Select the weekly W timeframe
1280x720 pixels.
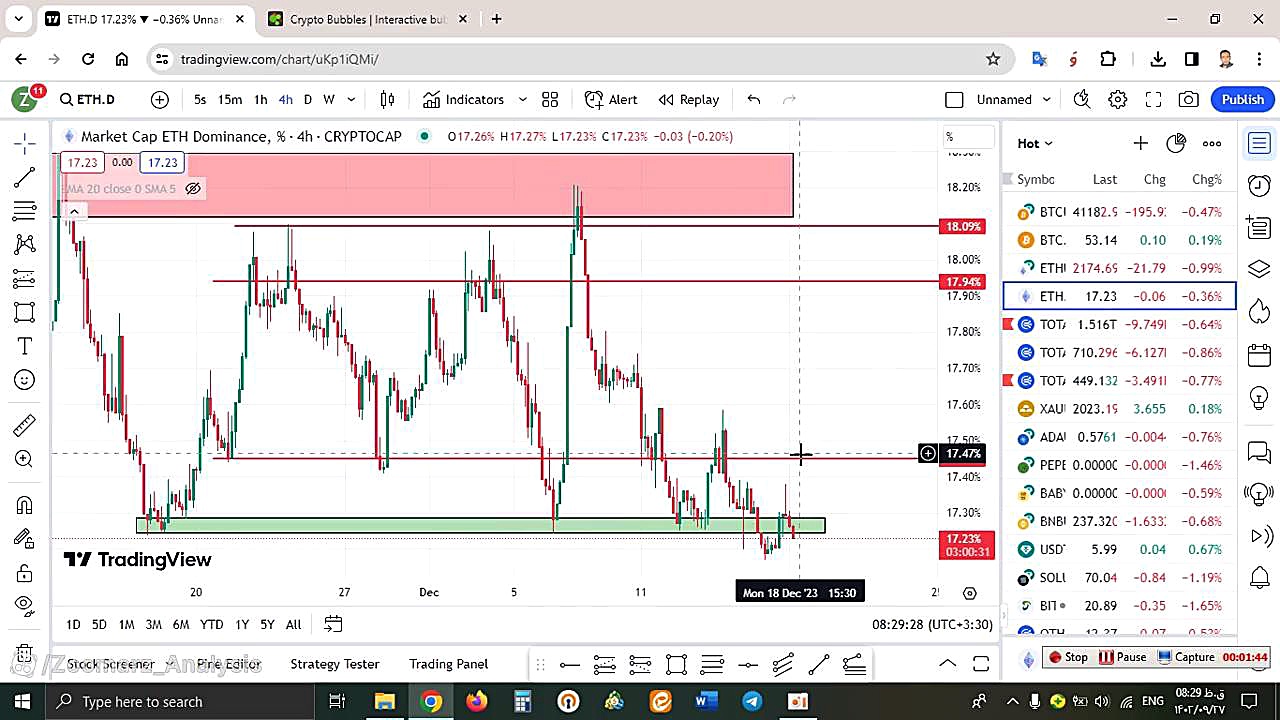pyautogui.click(x=328, y=99)
